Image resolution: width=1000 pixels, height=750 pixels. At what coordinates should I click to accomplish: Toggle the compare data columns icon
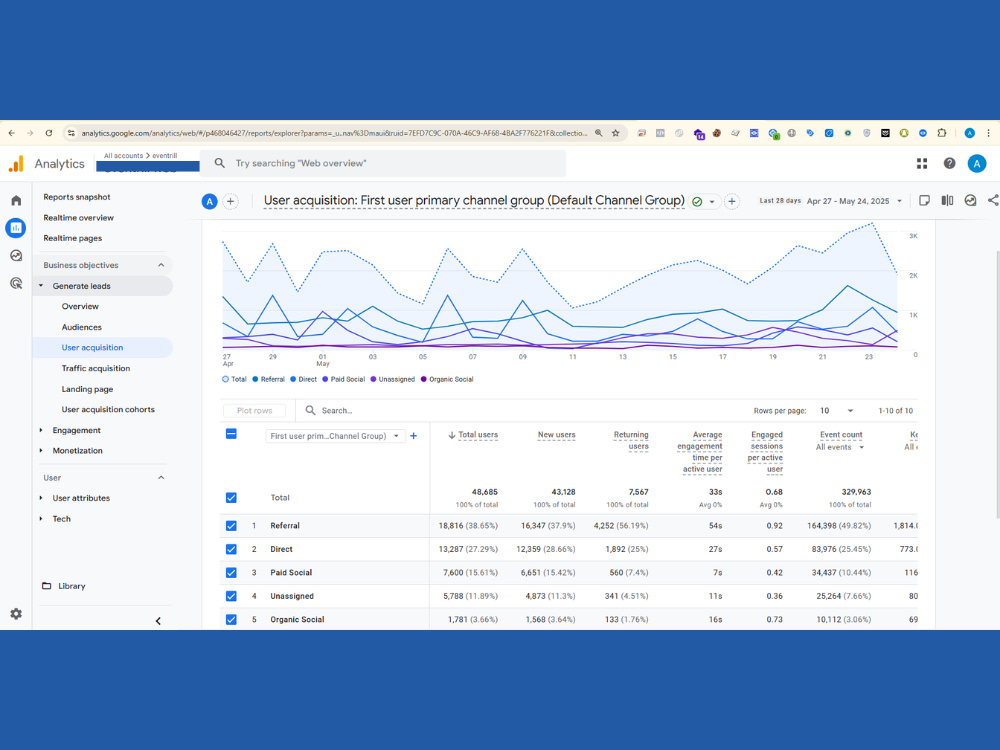coord(947,201)
